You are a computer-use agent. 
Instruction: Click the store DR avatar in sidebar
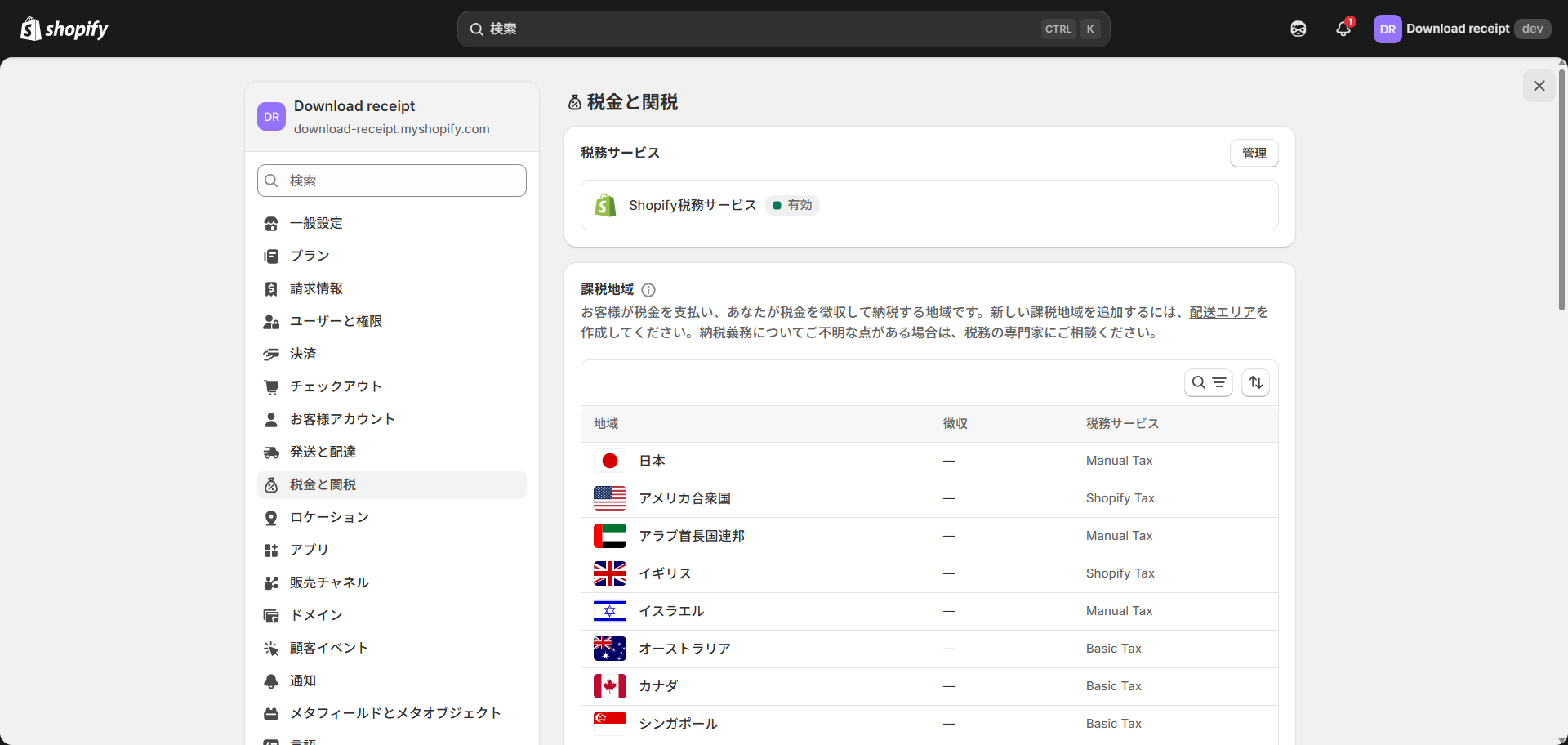pos(272,117)
